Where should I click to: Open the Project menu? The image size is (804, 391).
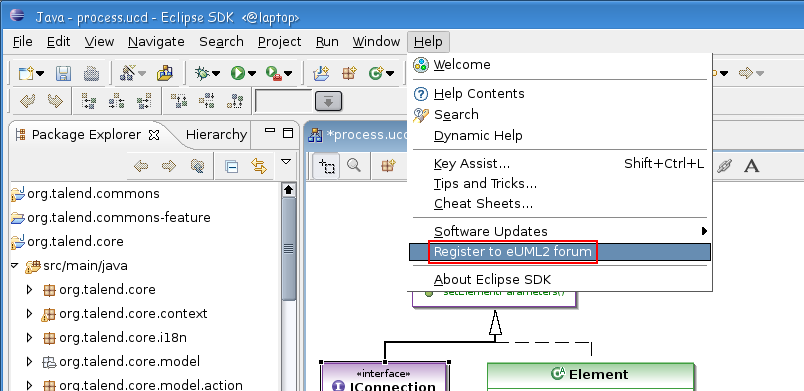point(279,42)
